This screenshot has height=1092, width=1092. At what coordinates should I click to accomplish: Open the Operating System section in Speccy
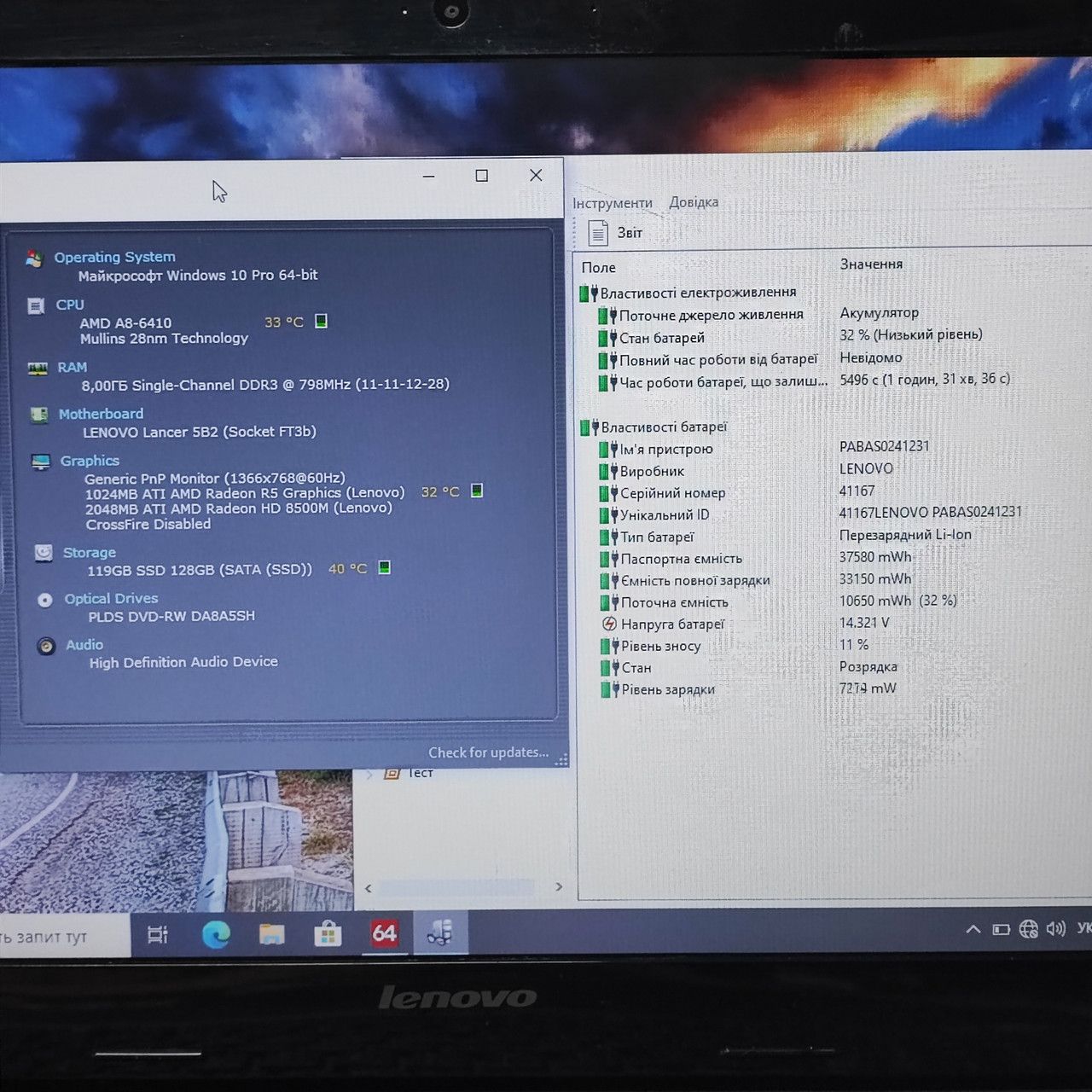pos(114,257)
